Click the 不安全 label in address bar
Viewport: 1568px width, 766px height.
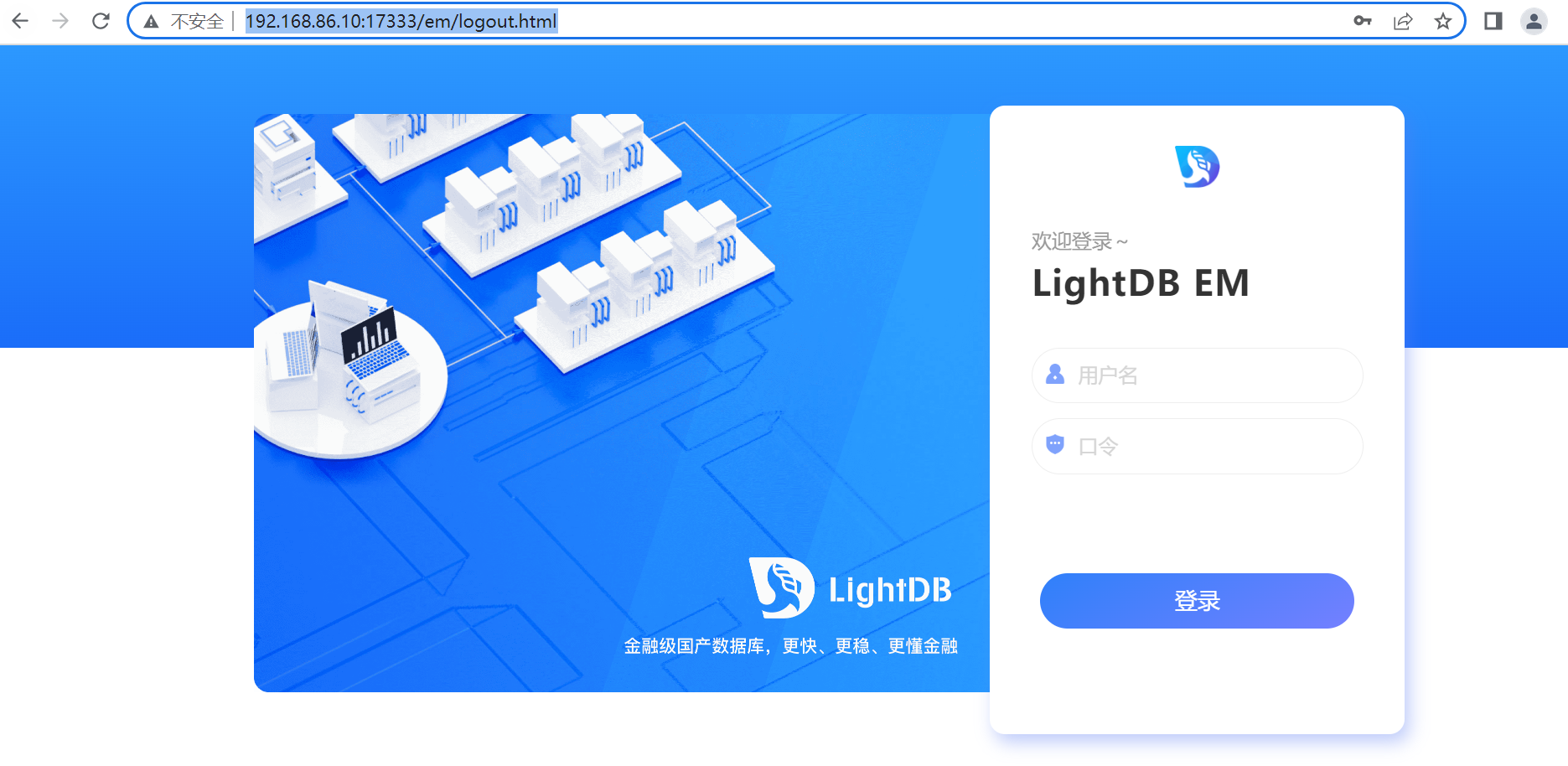[197, 22]
